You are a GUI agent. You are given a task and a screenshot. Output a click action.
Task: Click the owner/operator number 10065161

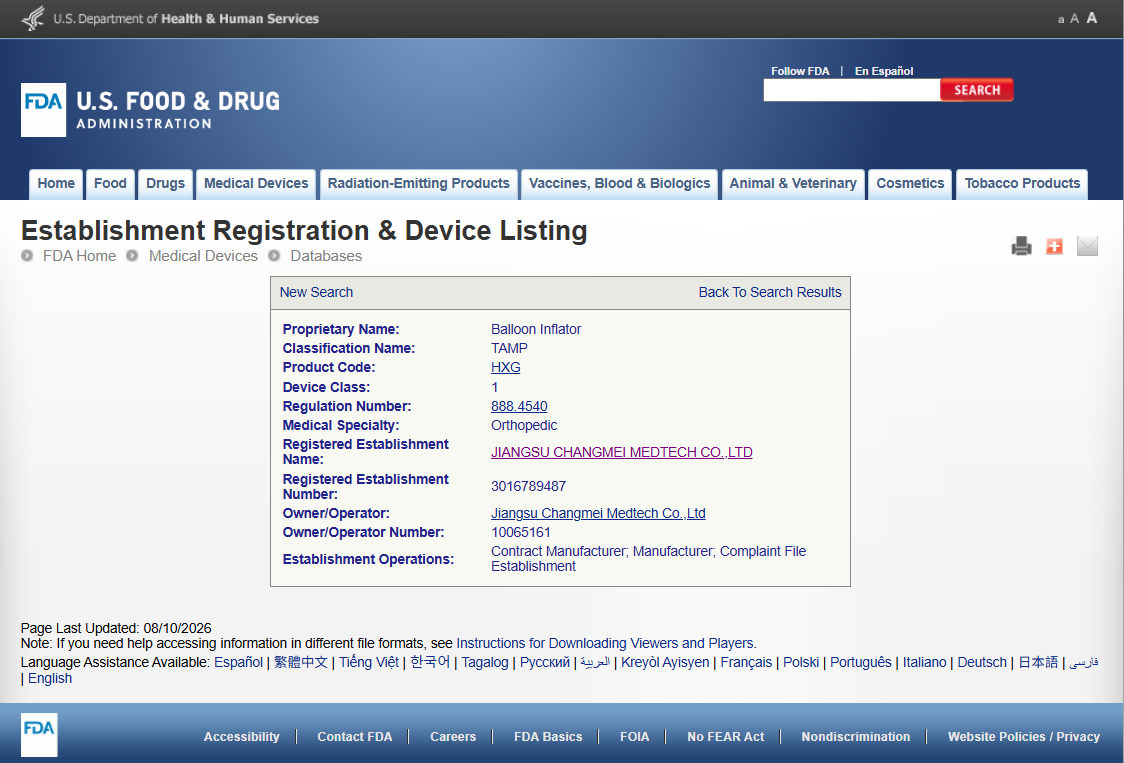521,532
